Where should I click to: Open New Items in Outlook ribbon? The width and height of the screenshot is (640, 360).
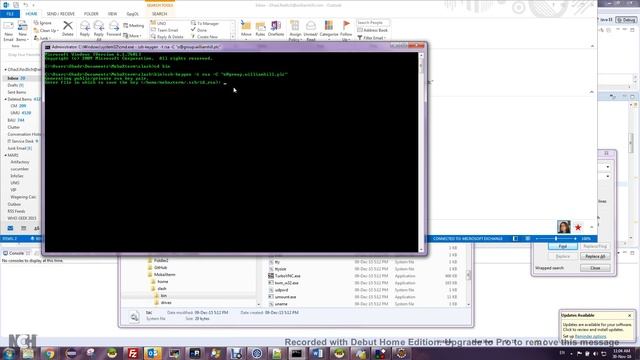click(22, 30)
